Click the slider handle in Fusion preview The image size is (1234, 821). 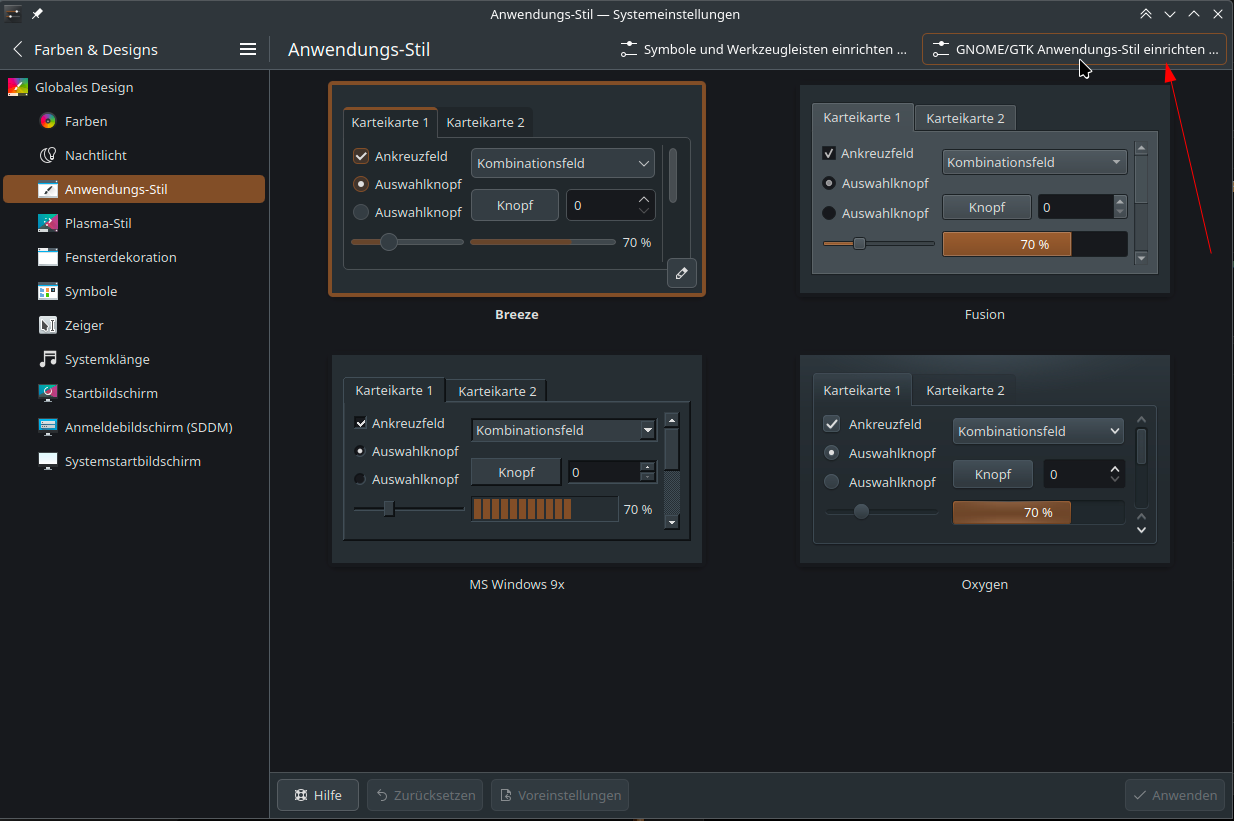tap(858, 243)
